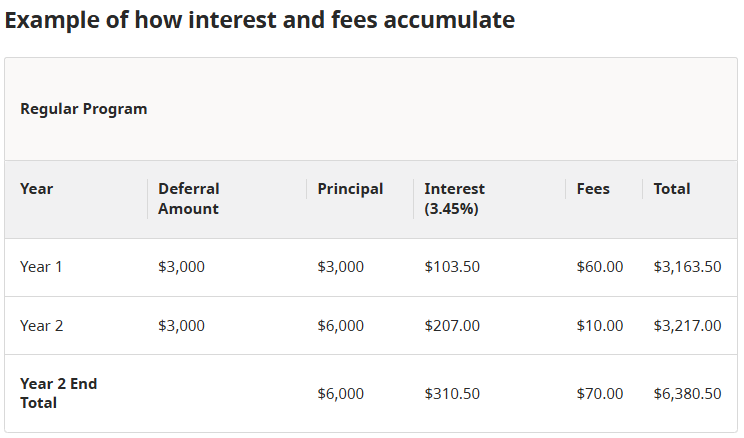Viewport: 744px width, 438px height.
Task: Select the $60.00 fees cell
Action: 600,267
